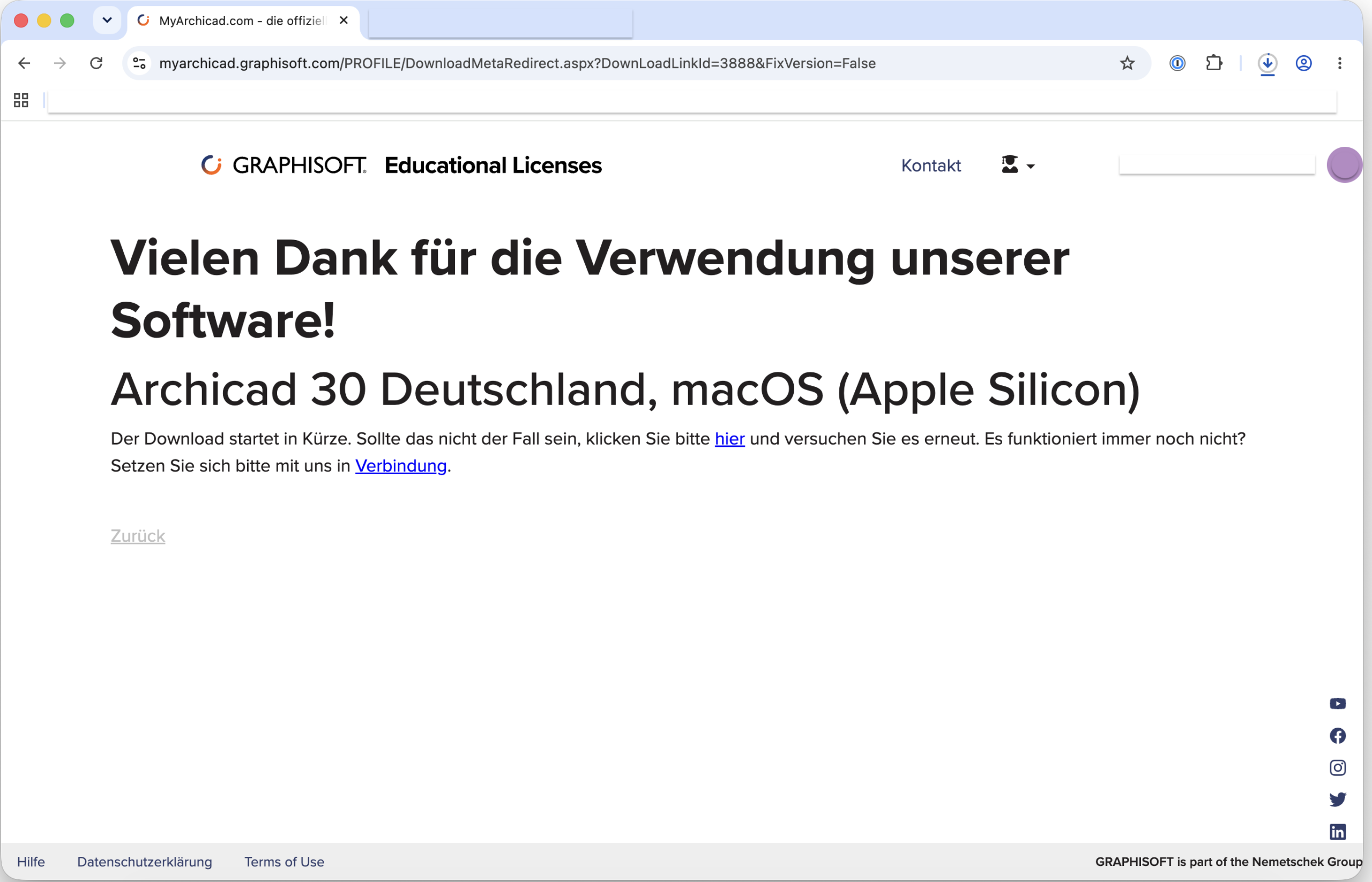This screenshot has height=882, width=1372.
Task: Click the Graphisoft logo
Action: 284,165
